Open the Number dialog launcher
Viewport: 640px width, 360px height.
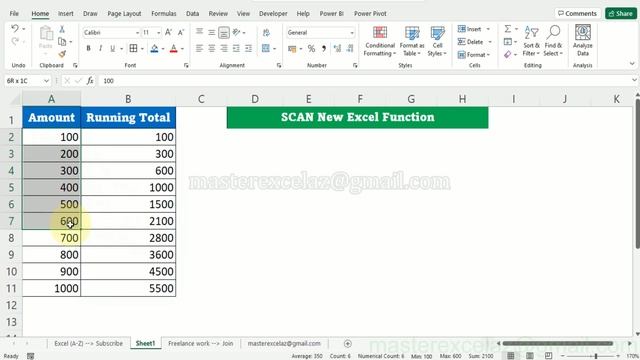[355, 65]
